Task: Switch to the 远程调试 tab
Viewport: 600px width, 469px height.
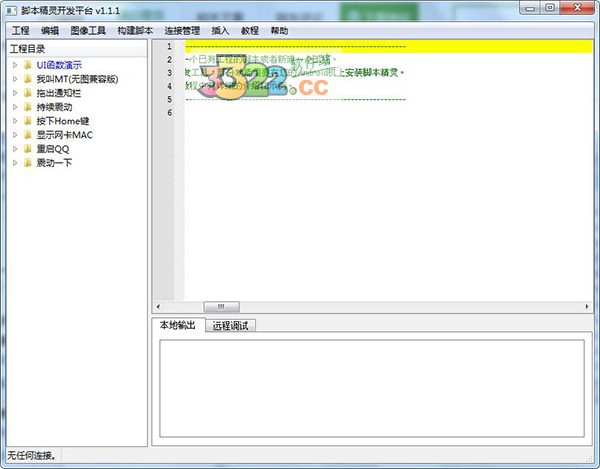Action: 230,326
